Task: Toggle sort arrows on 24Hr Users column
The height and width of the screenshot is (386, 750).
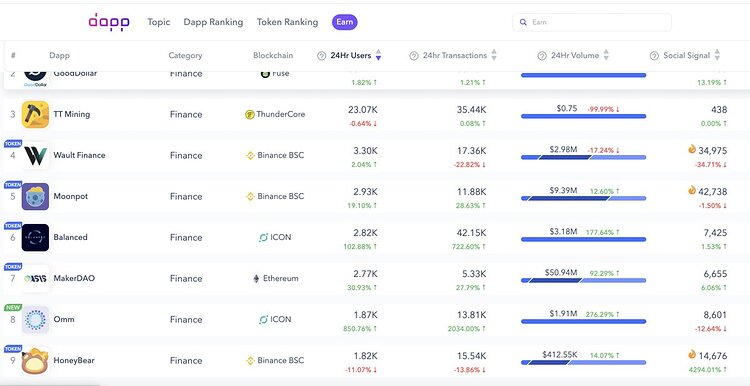Action: (378, 55)
